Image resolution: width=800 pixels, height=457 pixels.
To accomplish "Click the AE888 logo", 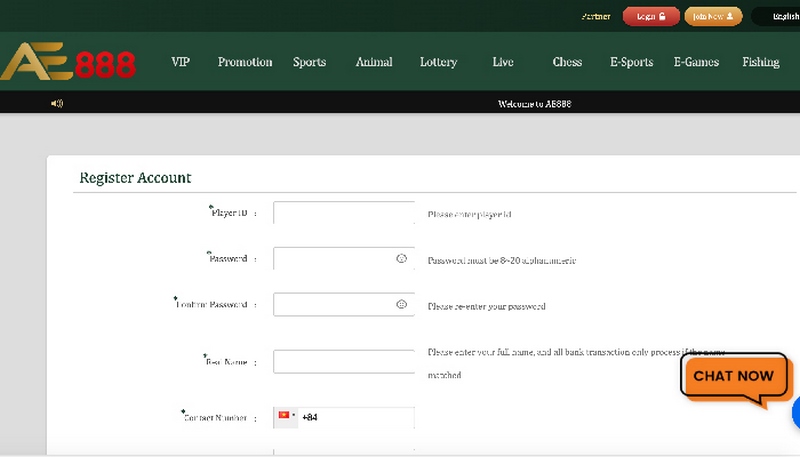I will 68,62.
